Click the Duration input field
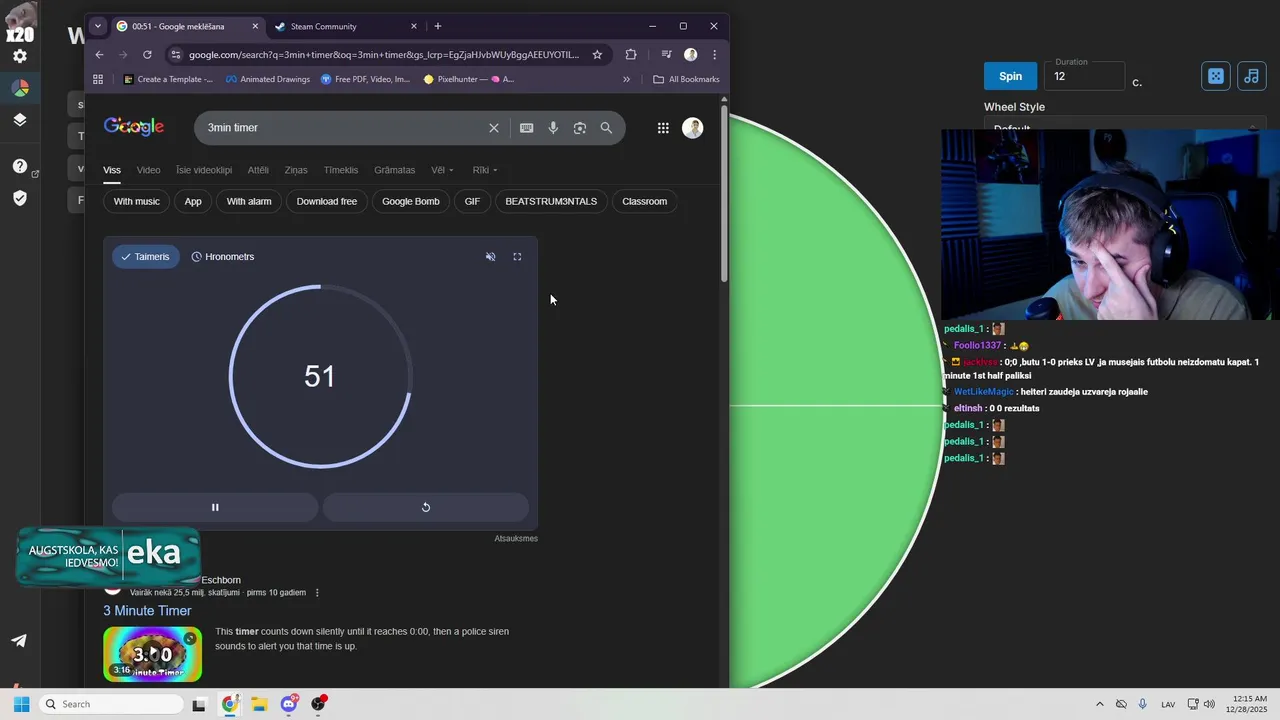The image size is (1280, 720). (1084, 76)
